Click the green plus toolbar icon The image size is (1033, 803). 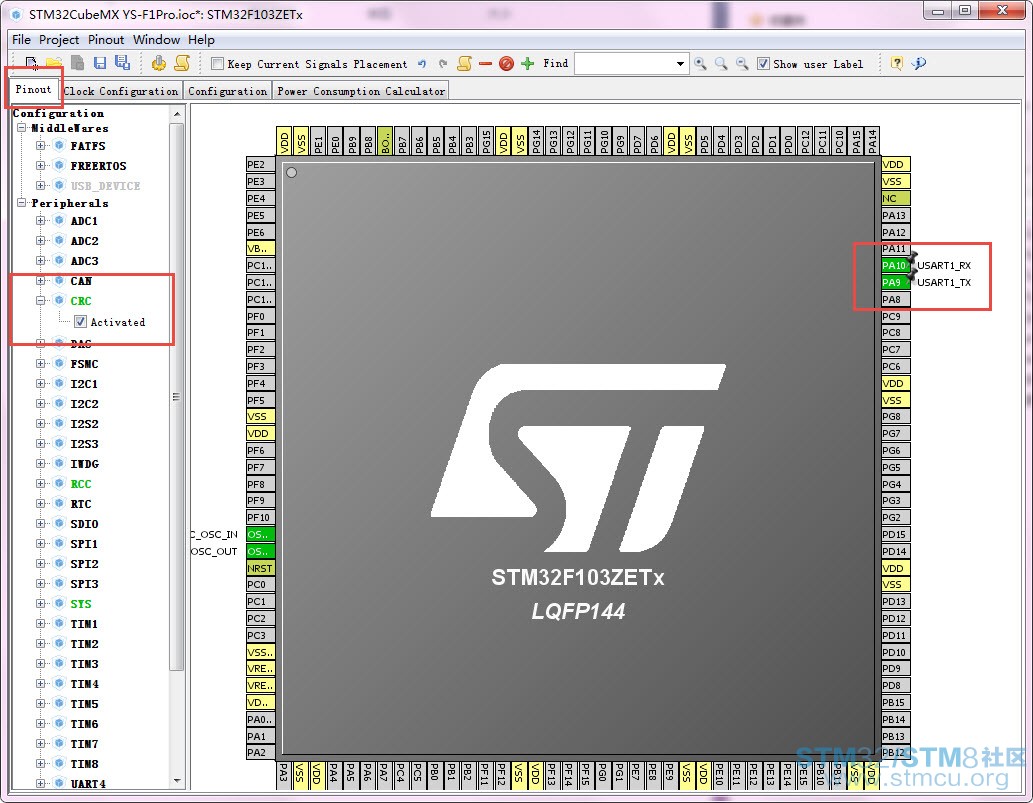coord(527,64)
